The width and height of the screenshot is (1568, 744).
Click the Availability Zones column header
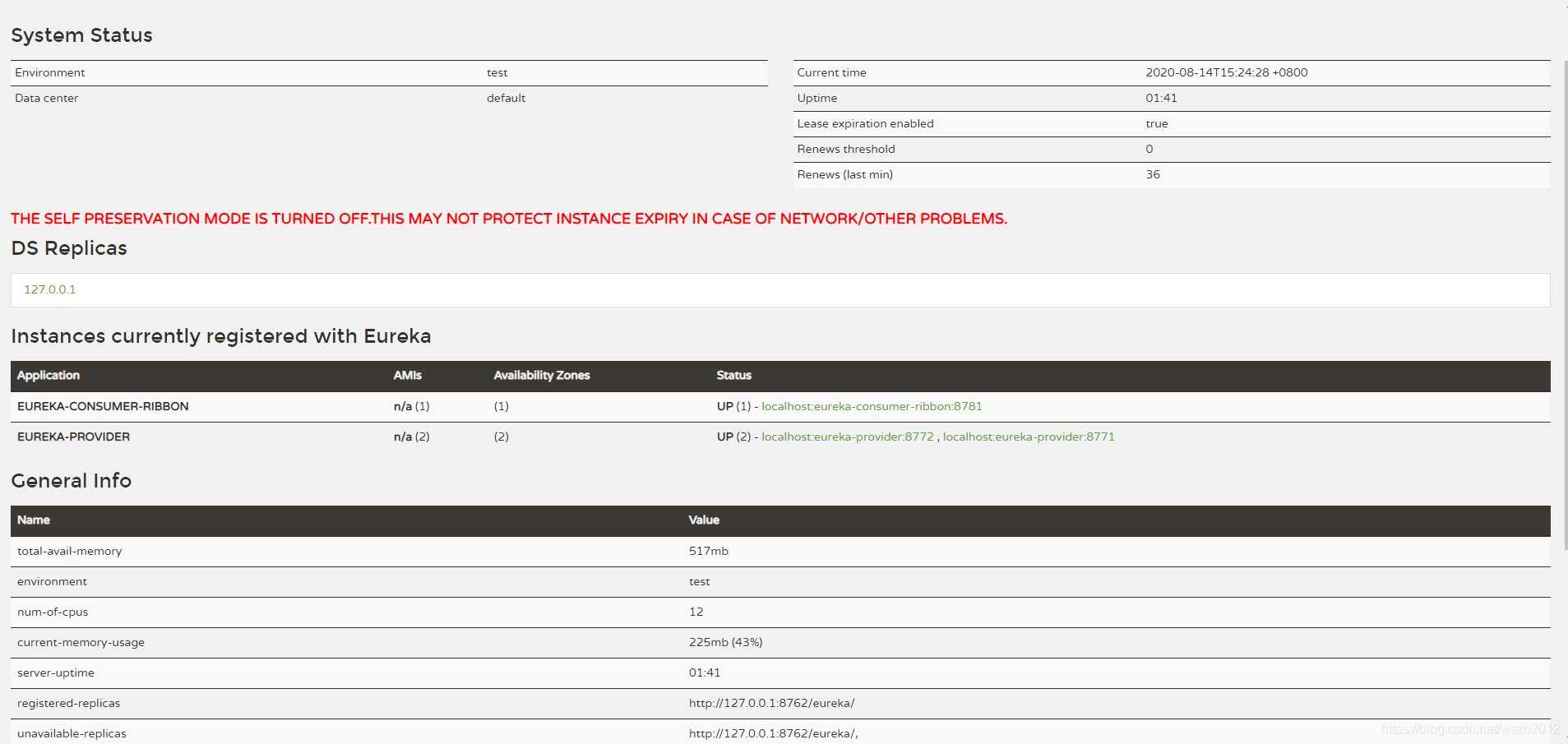click(x=542, y=375)
